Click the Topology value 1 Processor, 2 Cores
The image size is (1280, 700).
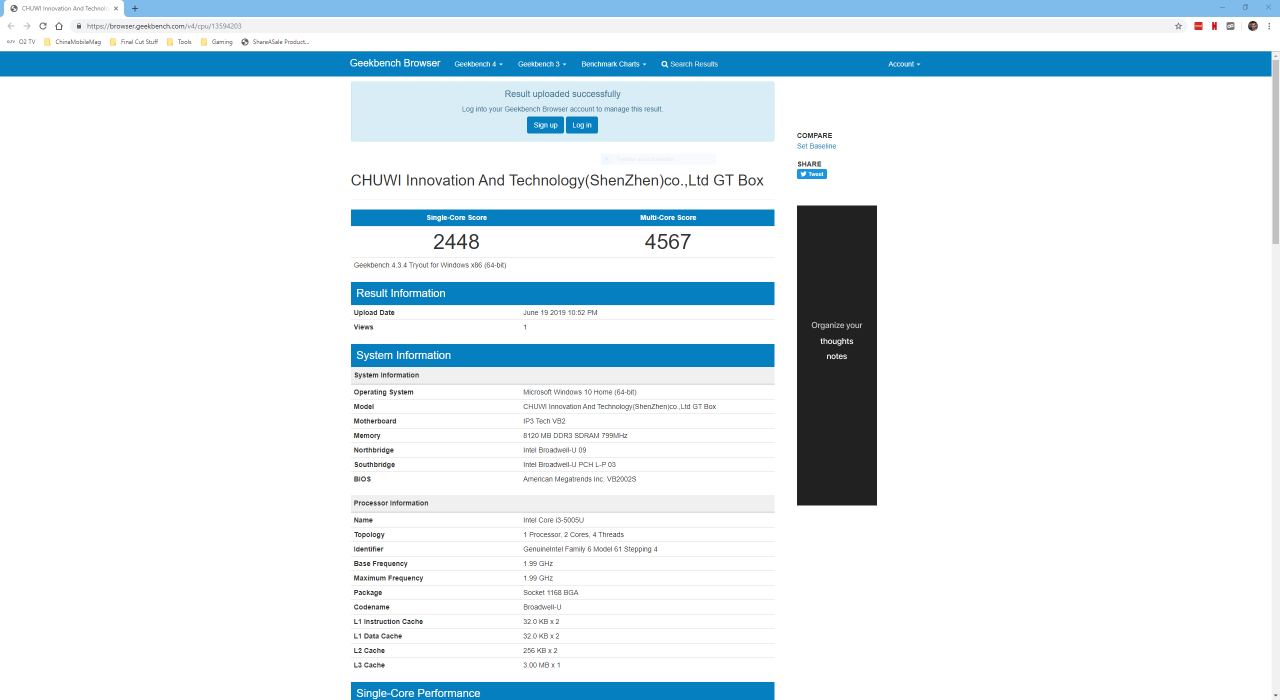[573, 535]
